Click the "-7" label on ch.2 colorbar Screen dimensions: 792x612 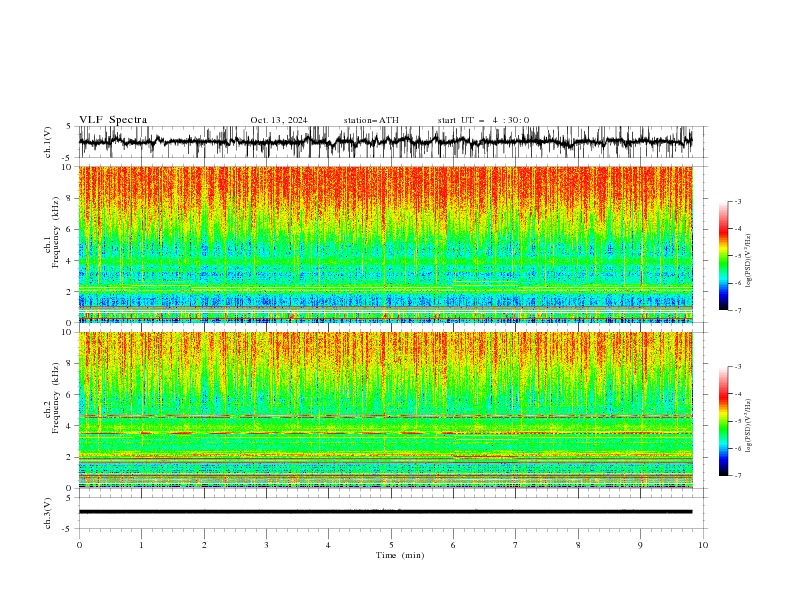737,476
